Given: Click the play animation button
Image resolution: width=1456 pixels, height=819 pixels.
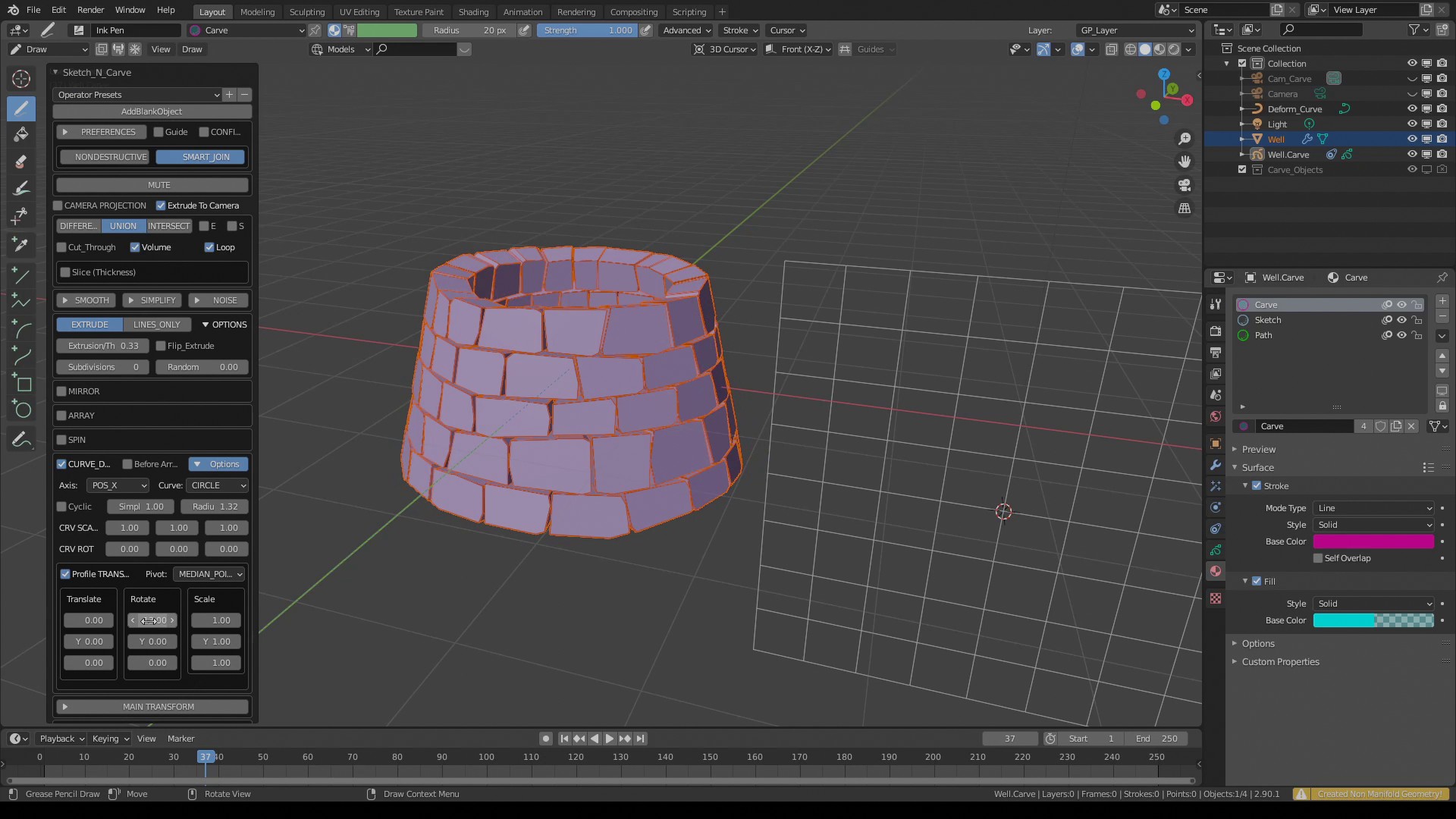Looking at the screenshot, I should (609, 739).
